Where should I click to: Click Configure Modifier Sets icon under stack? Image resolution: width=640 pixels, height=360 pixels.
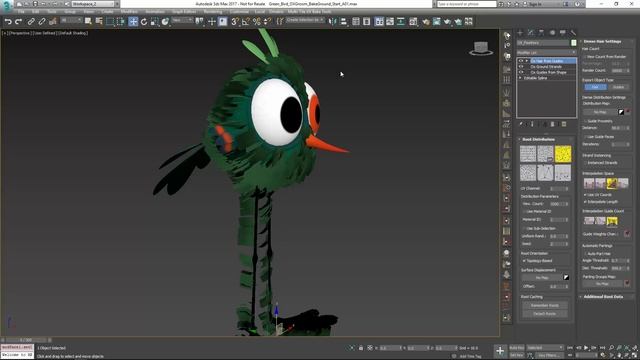(x=564, y=124)
